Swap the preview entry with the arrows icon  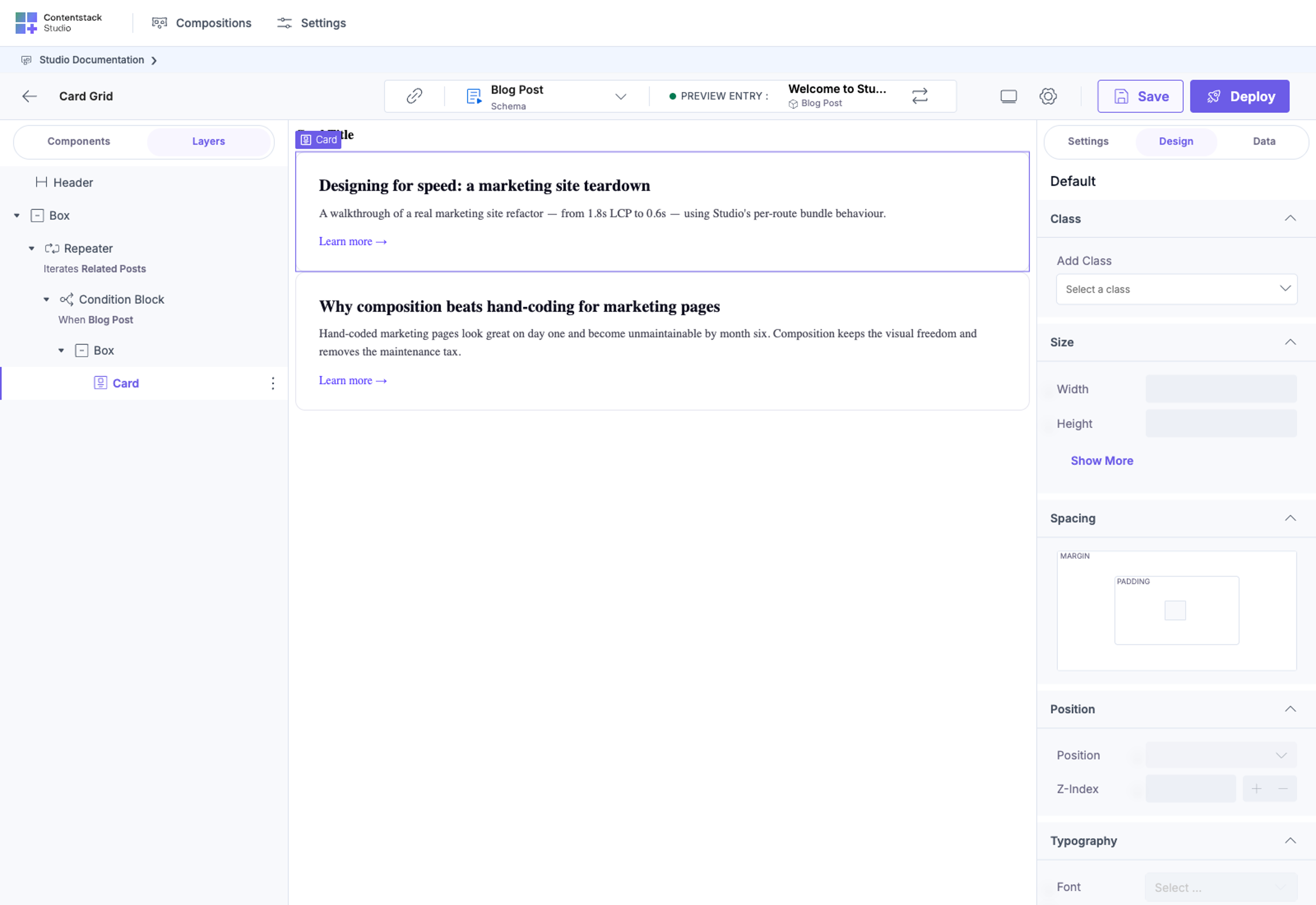tap(919, 96)
